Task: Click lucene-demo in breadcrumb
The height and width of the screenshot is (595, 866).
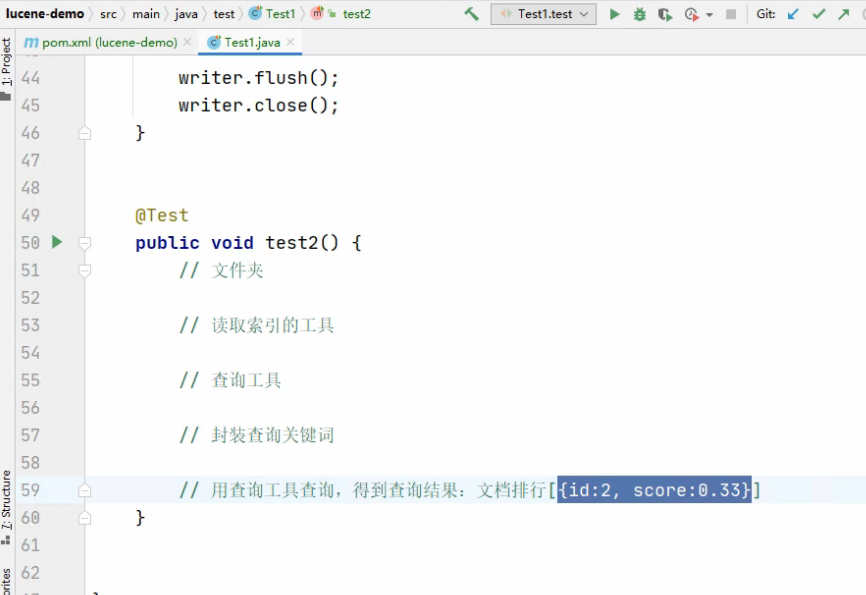Action: [x=45, y=14]
